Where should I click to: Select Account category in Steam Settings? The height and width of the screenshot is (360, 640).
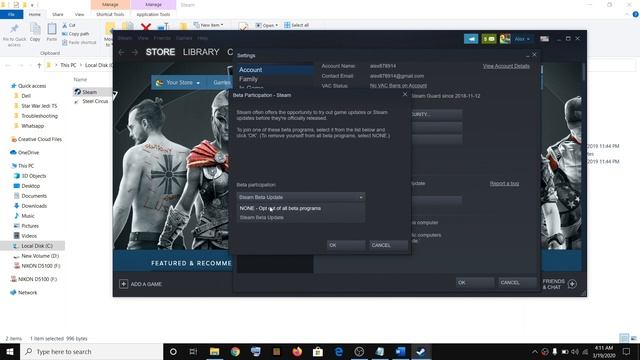point(275,70)
